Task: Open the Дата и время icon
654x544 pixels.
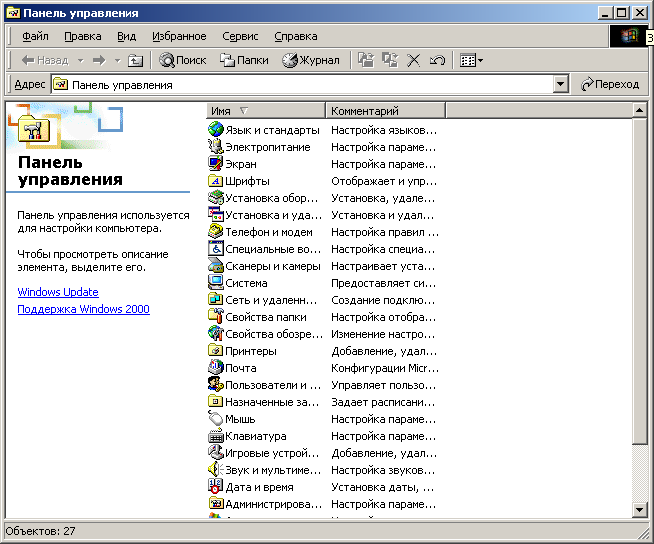Action: (216, 487)
